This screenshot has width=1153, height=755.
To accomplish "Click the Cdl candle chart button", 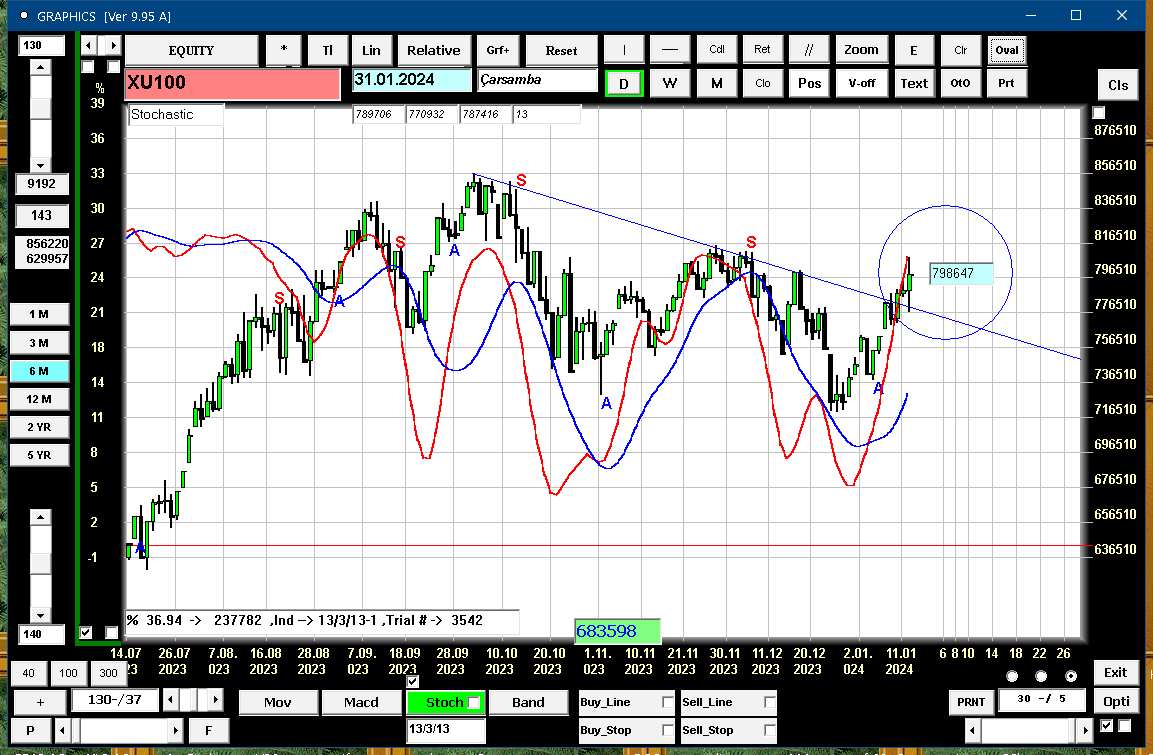I will point(717,50).
